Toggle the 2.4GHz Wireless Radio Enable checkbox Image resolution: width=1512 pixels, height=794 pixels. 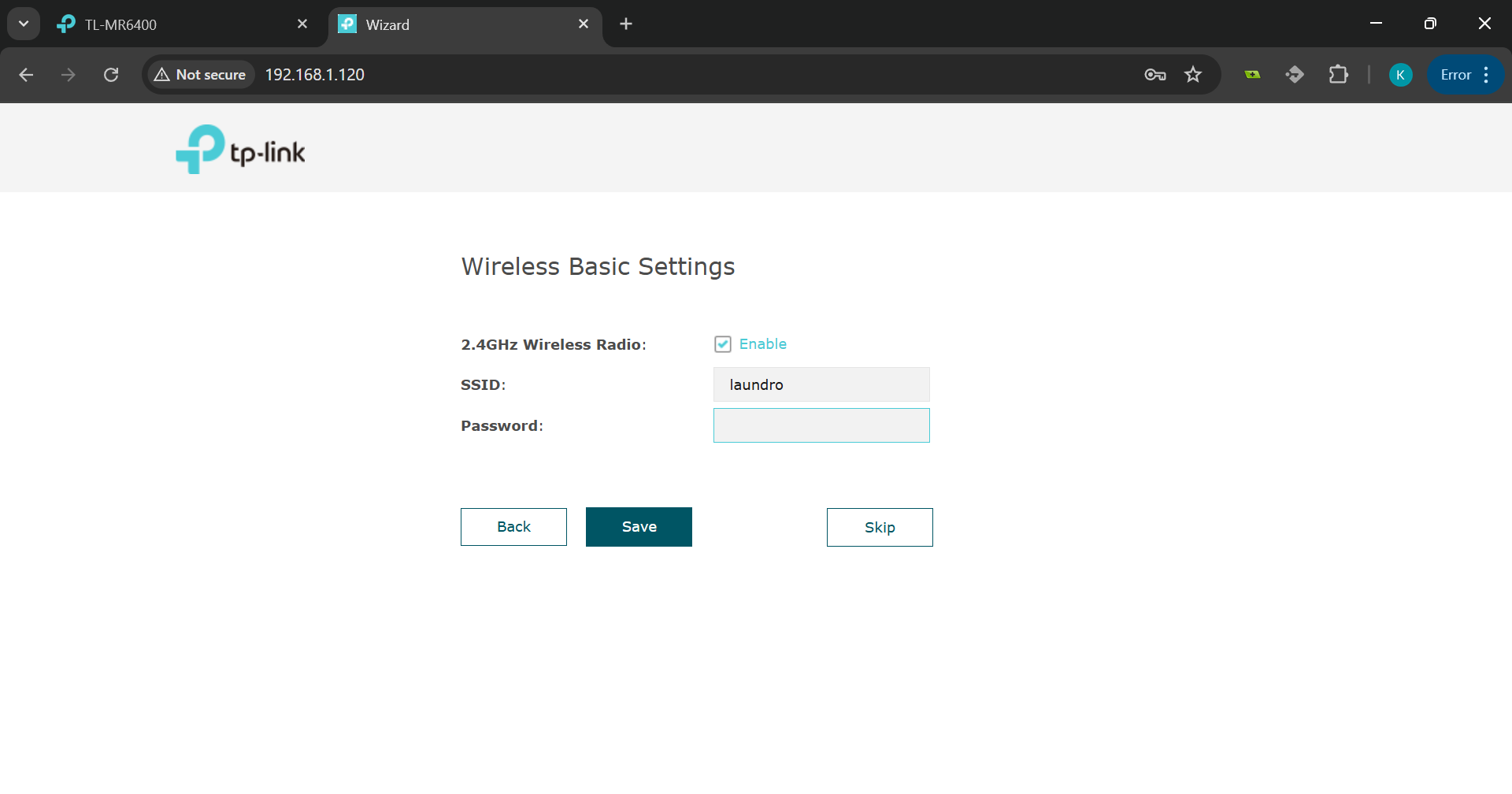pyautogui.click(x=723, y=344)
